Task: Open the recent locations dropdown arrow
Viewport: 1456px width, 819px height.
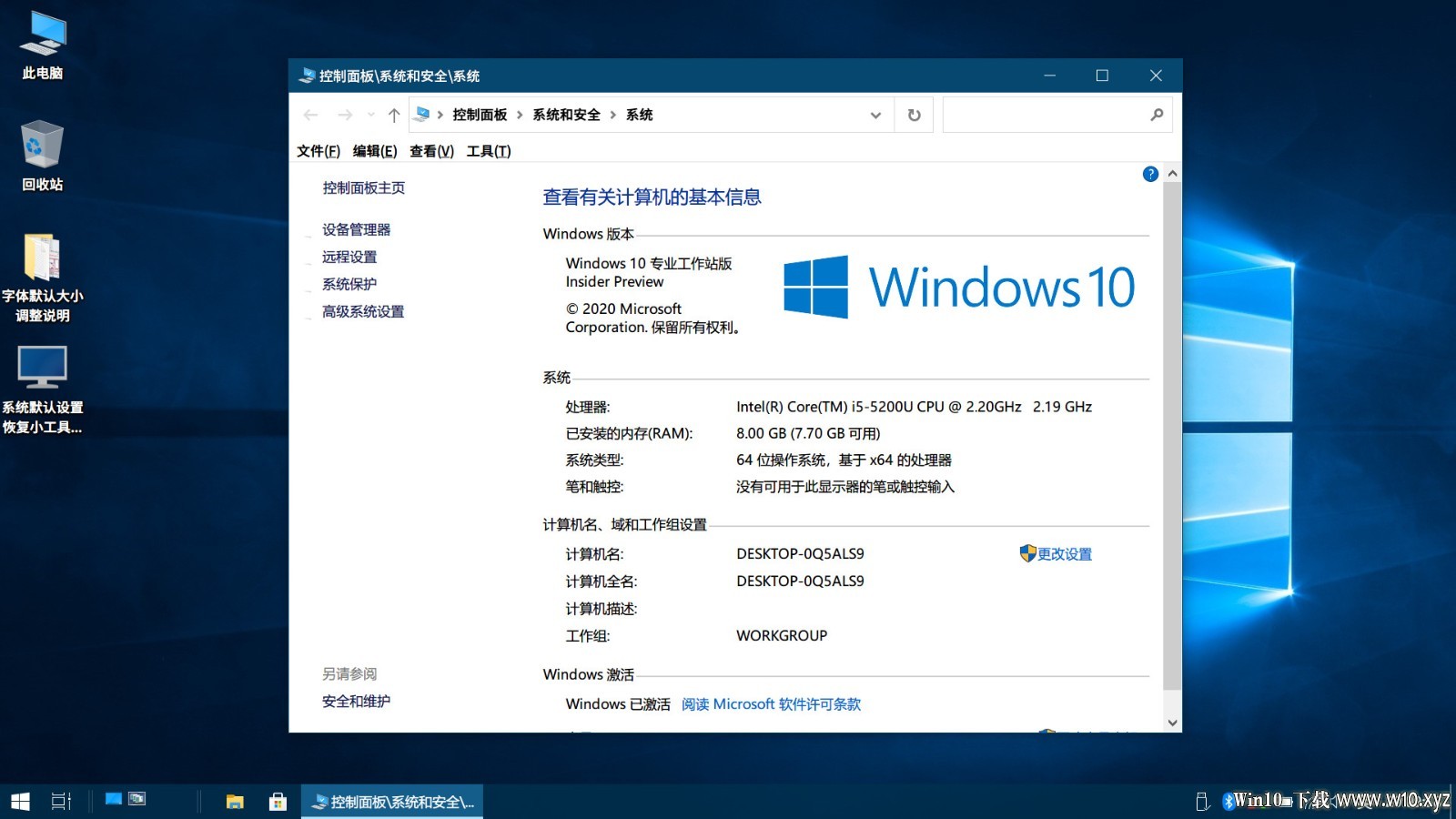Action: [x=370, y=115]
